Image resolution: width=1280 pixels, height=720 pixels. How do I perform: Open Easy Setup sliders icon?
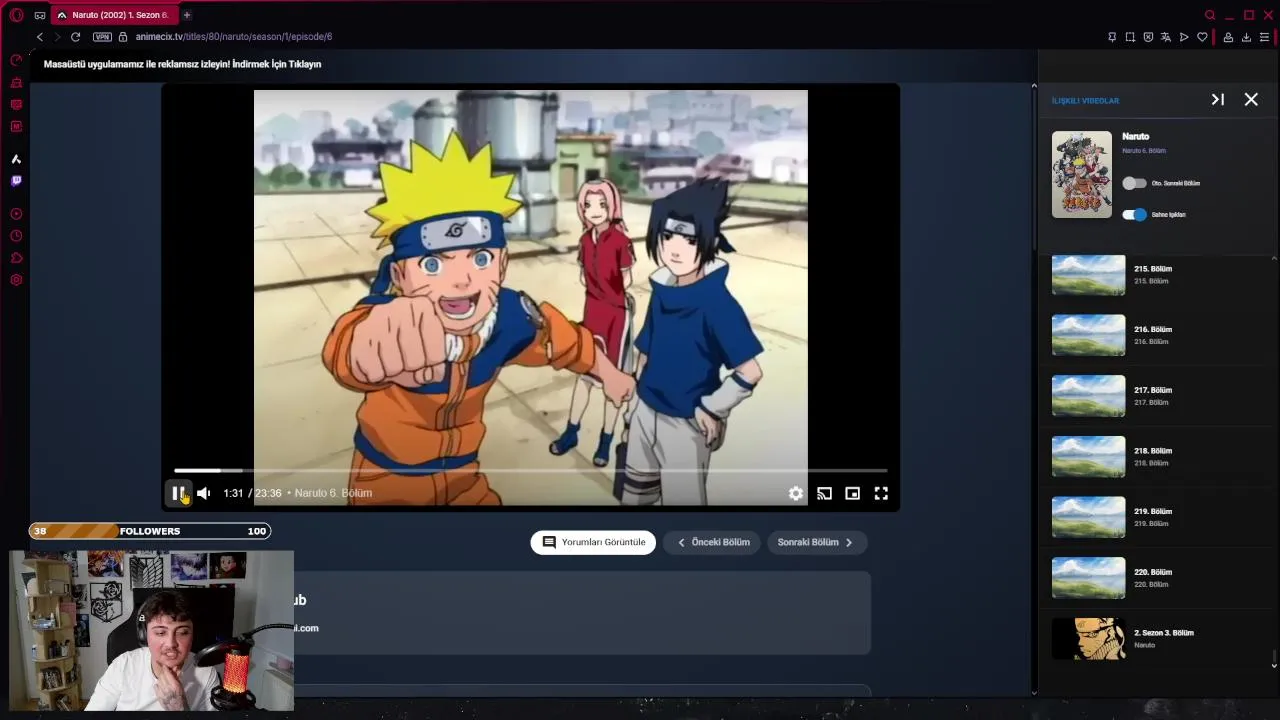pos(1264,37)
